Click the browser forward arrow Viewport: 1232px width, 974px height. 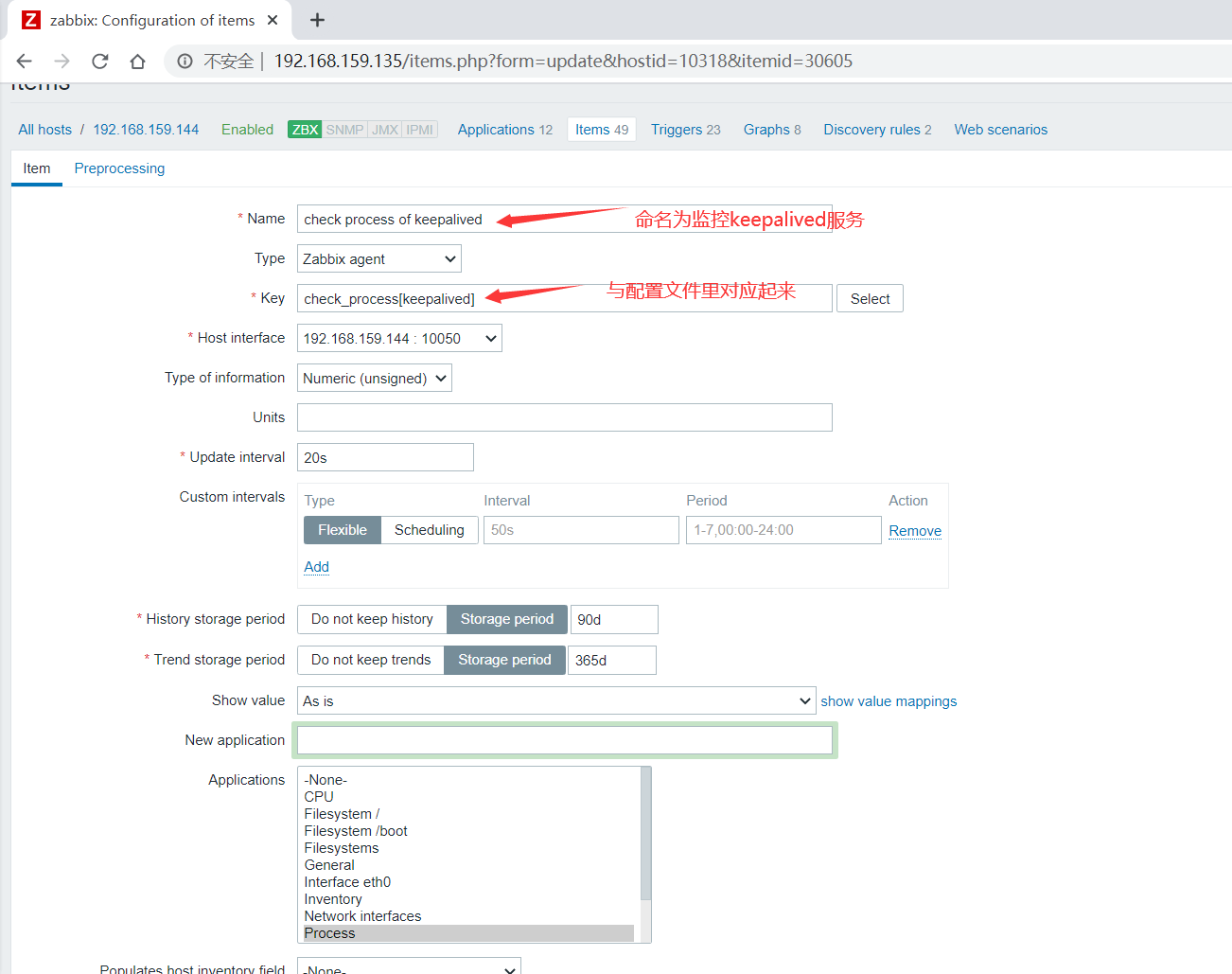[x=62, y=62]
